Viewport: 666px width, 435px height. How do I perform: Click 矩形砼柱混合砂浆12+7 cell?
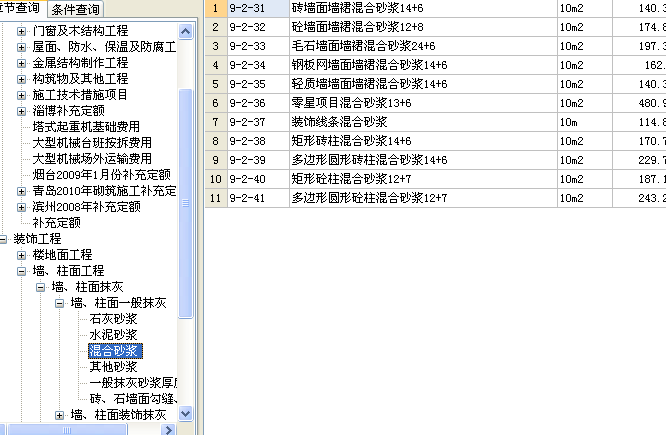(423, 179)
